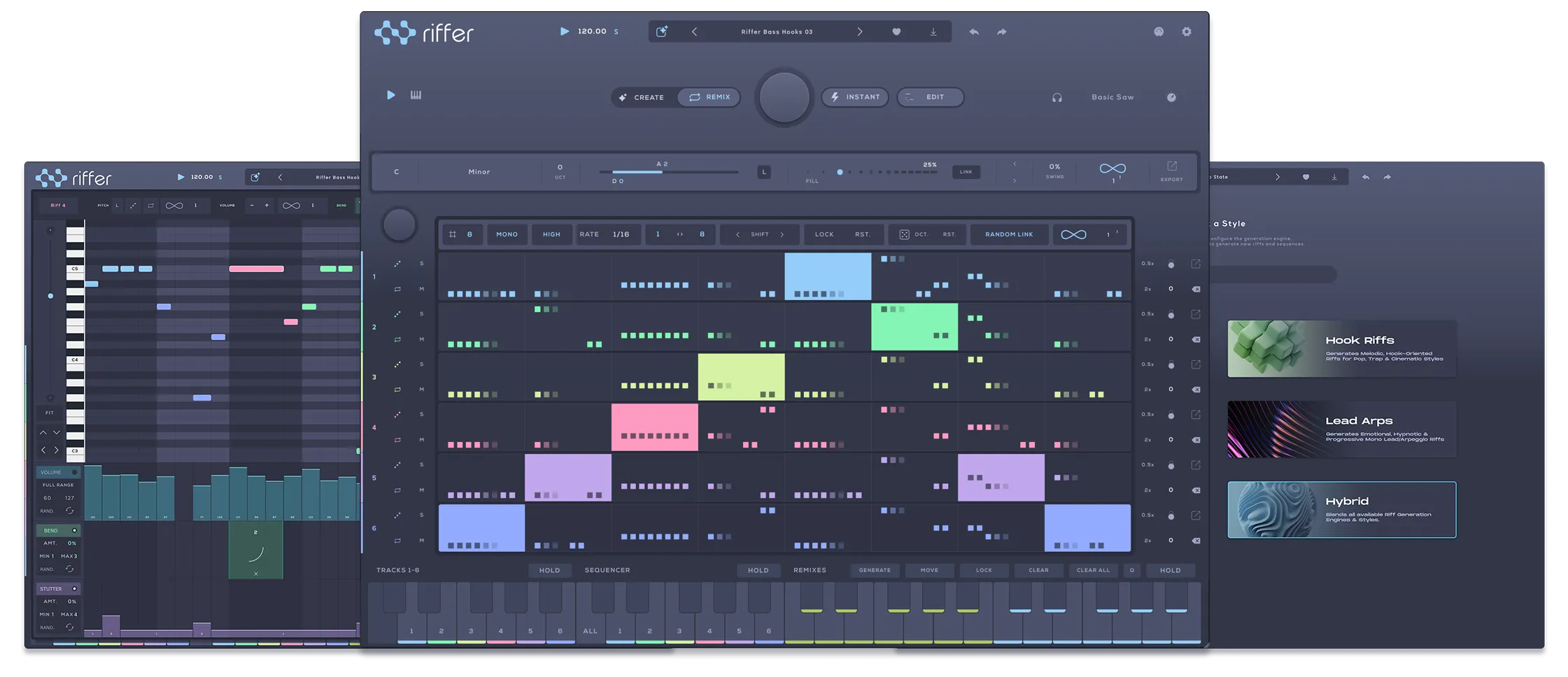Open the C root key selector
1568x677 pixels.
click(x=397, y=172)
